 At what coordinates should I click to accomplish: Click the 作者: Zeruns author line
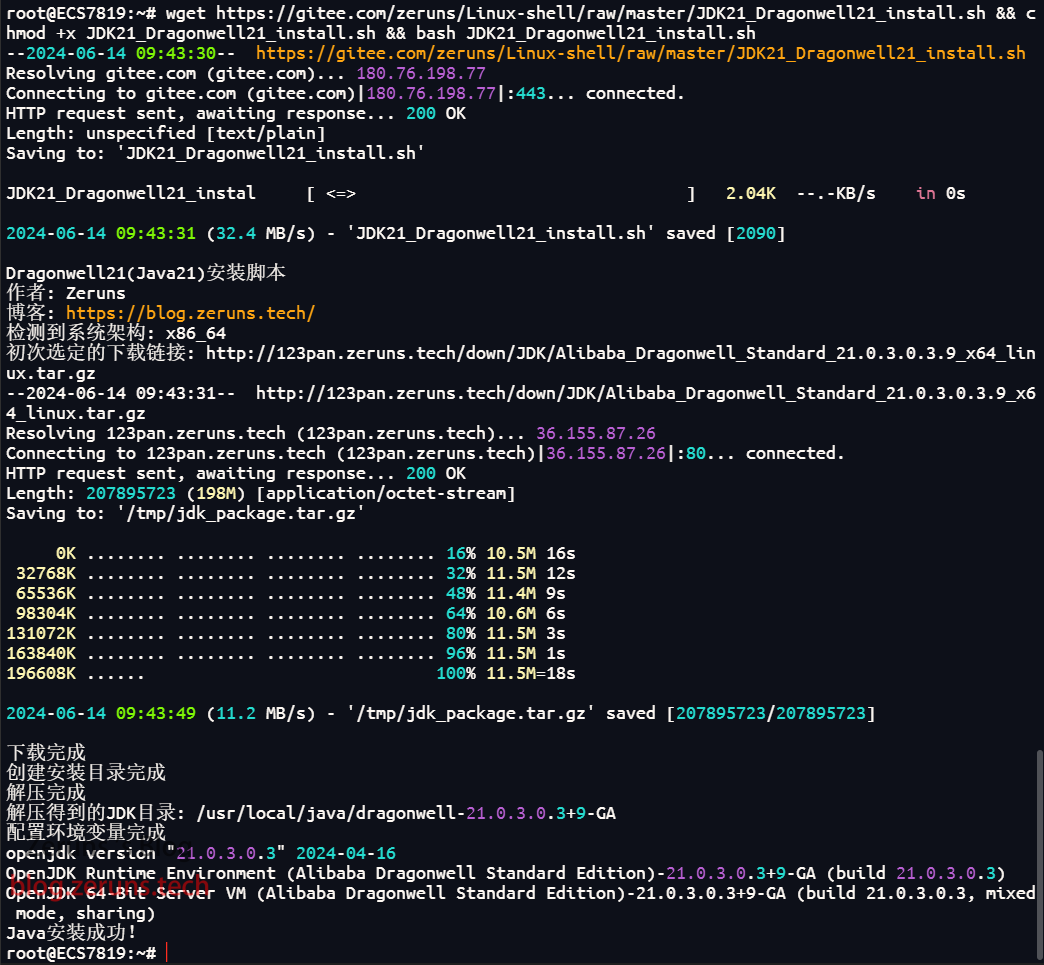[66, 293]
